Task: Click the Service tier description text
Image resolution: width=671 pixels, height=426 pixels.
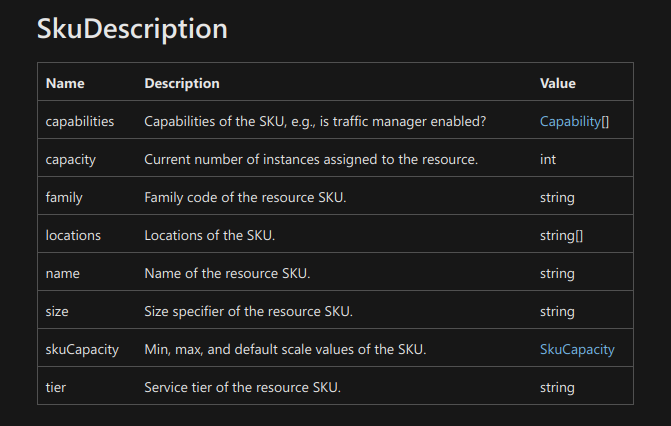Action: point(243,387)
